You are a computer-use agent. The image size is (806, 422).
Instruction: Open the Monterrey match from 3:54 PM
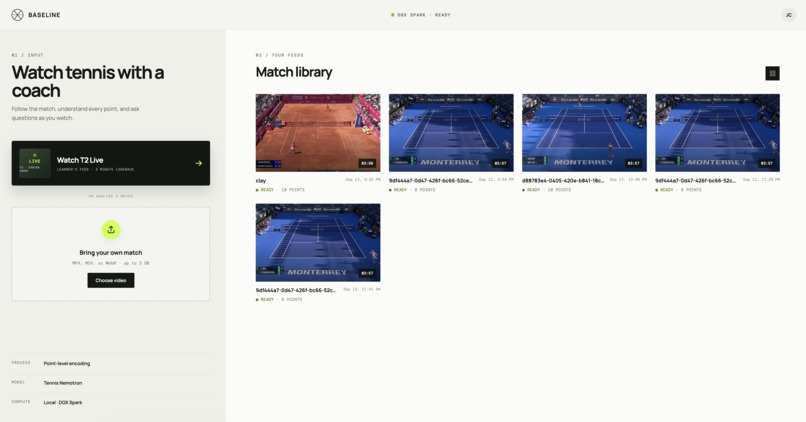[451, 133]
